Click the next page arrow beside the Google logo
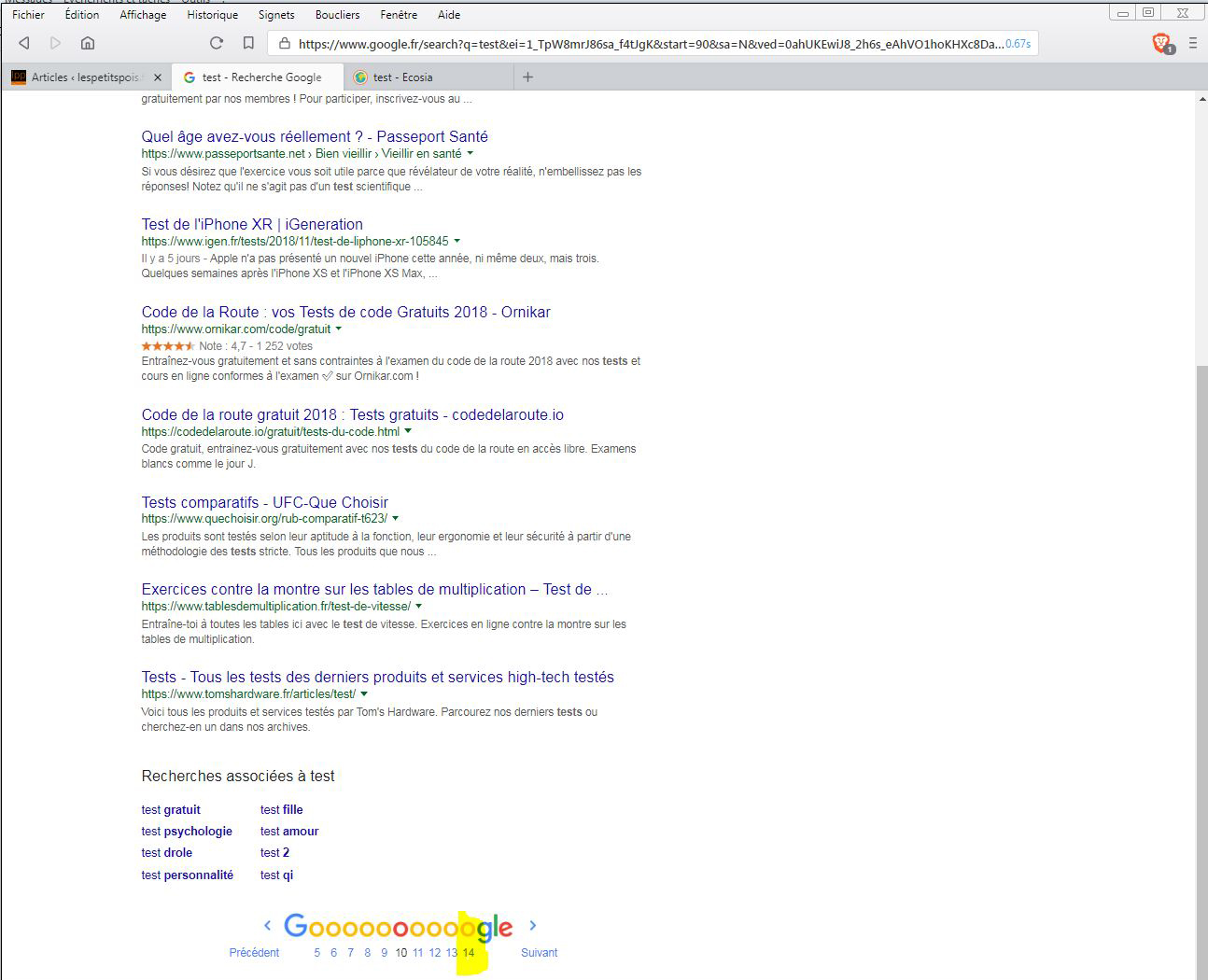The height and width of the screenshot is (980, 1208). click(x=533, y=926)
